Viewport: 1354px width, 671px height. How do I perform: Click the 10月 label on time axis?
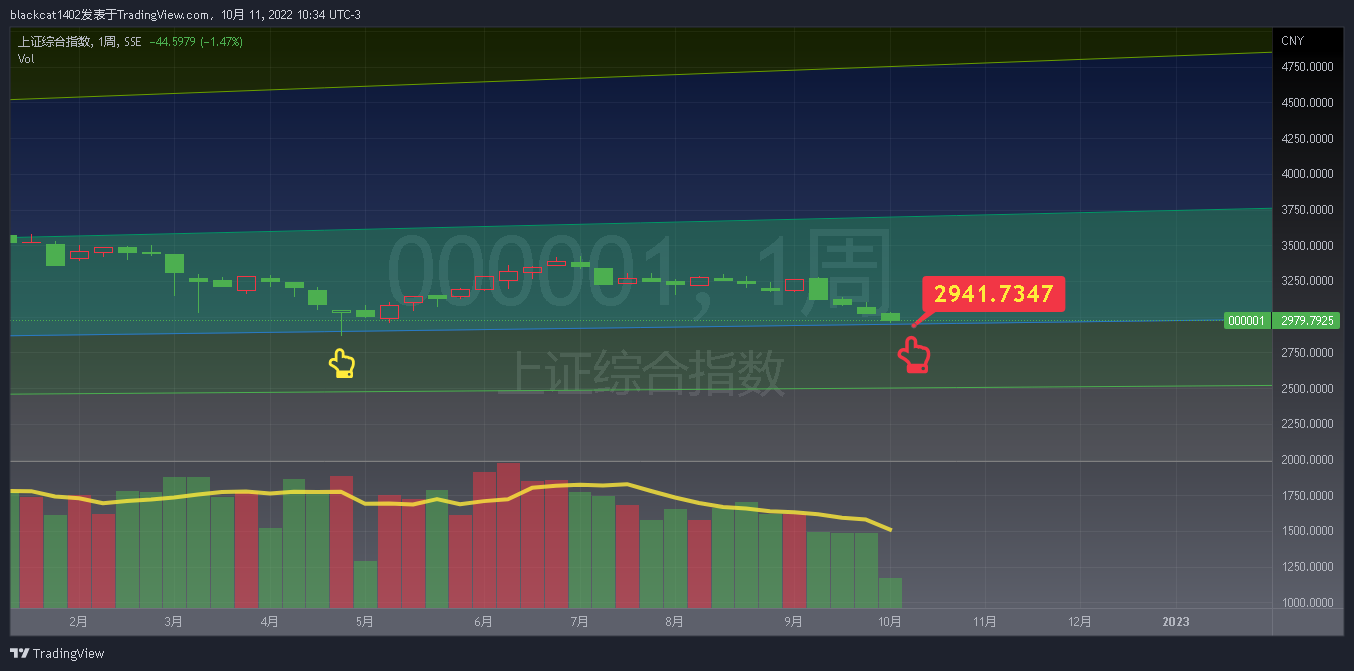tap(890, 622)
